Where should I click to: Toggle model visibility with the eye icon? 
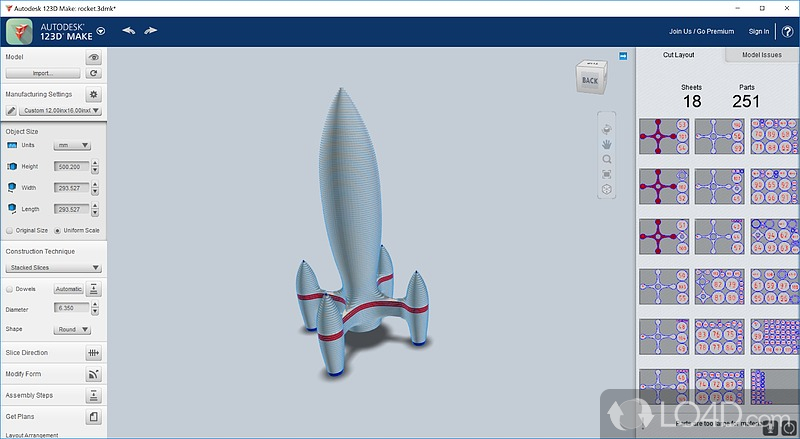[93, 57]
